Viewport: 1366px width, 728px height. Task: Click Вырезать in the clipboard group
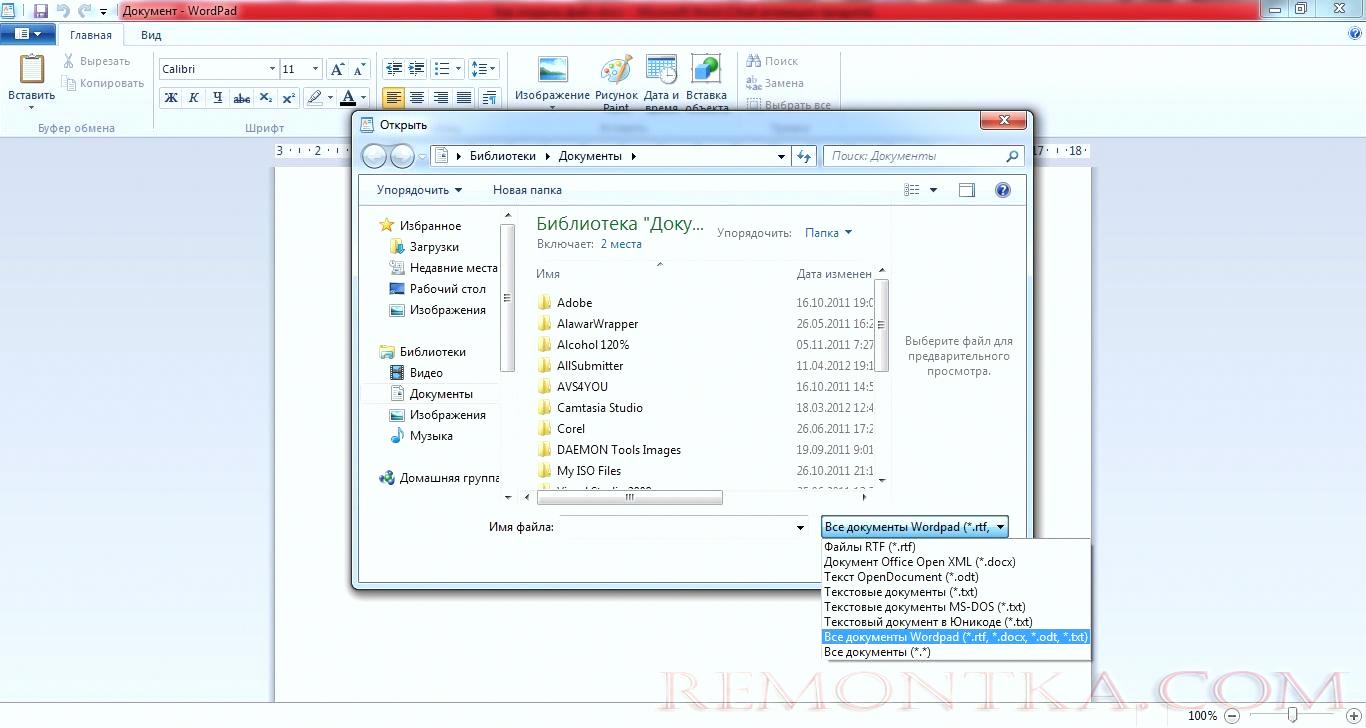(x=97, y=62)
